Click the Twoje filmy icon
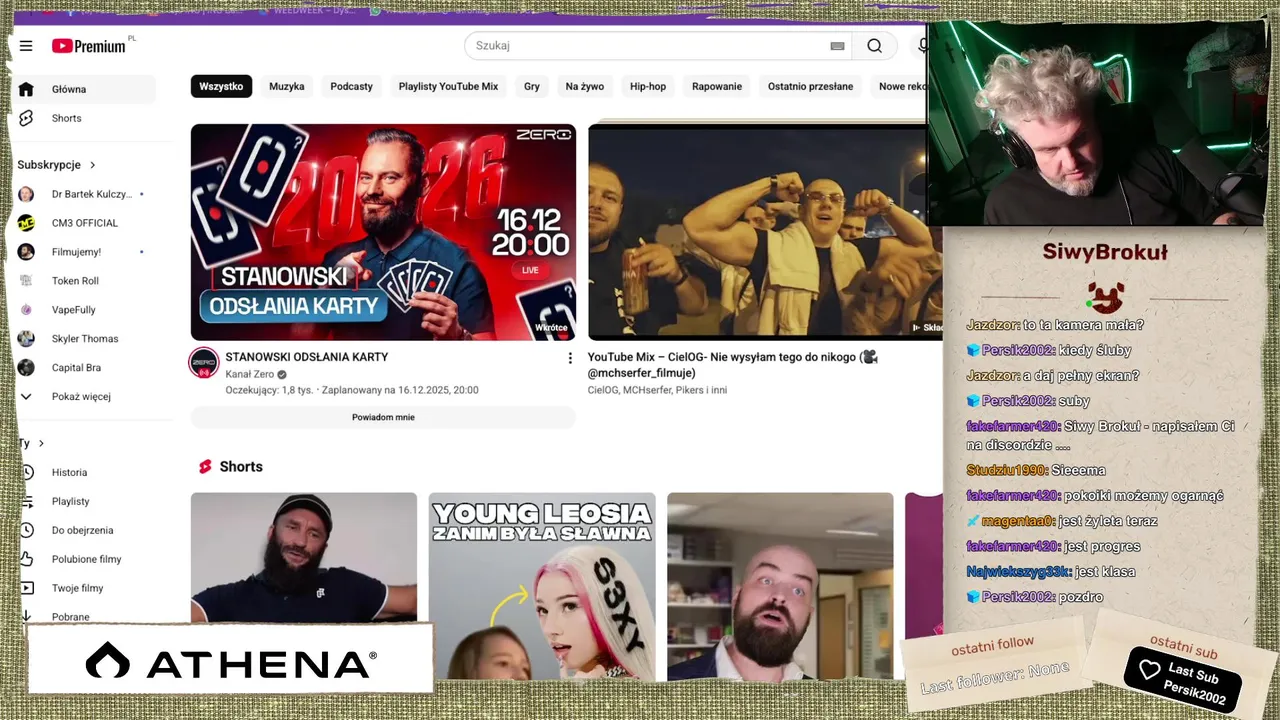This screenshot has height=720, width=1280. tap(27, 588)
